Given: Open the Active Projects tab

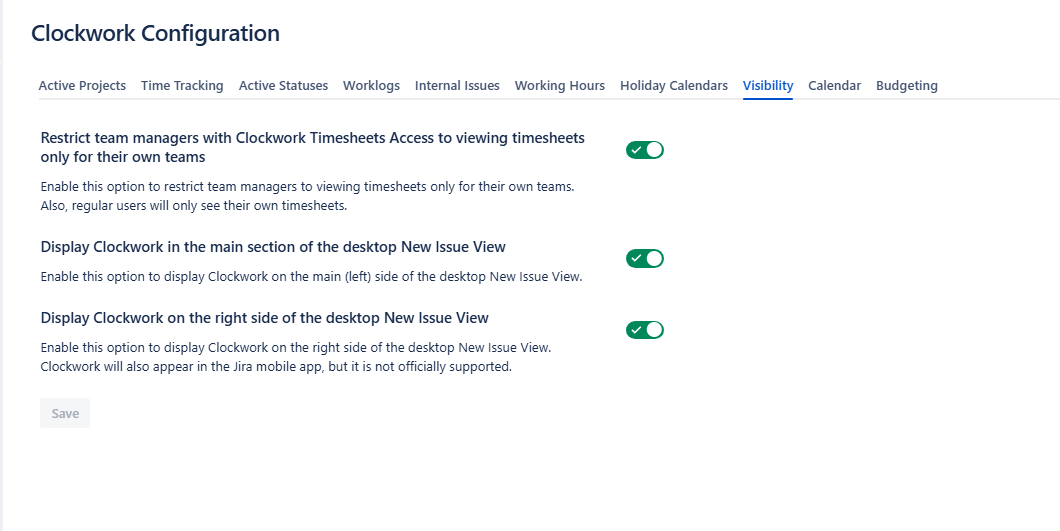Looking at the screenshot, I should [82, 86].
